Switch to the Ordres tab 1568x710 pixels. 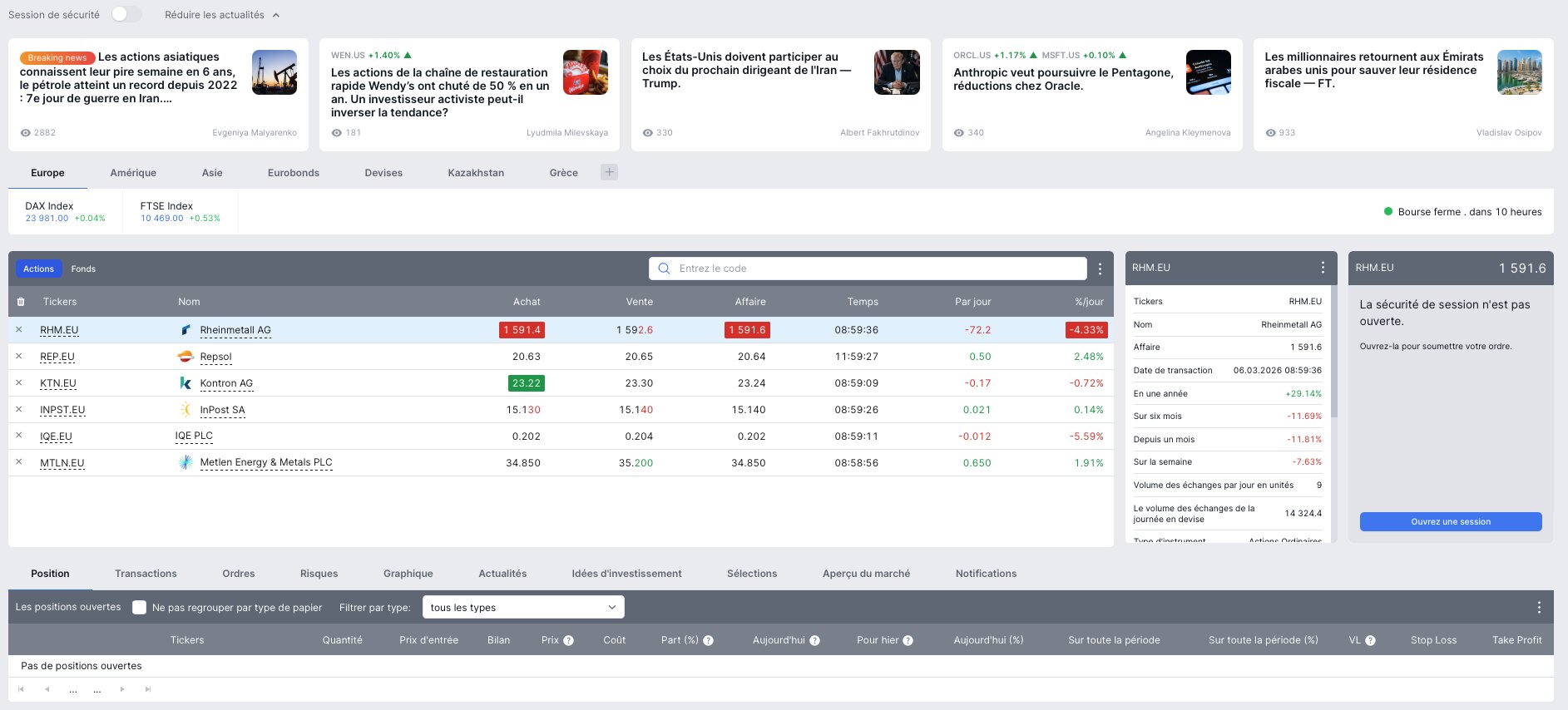(239, 574)
